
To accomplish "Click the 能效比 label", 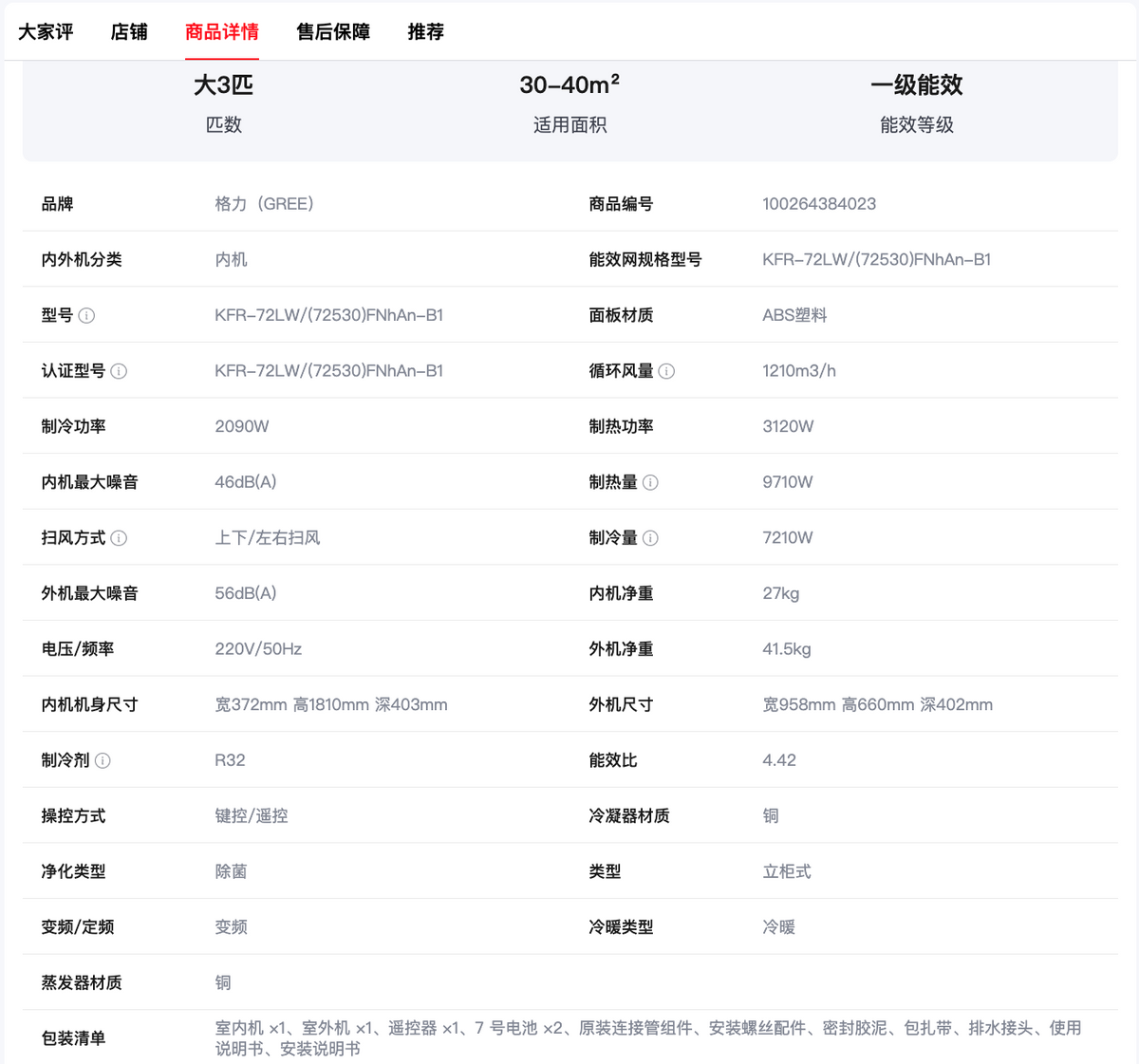I will pyautogui.click(x=613, y=760).
